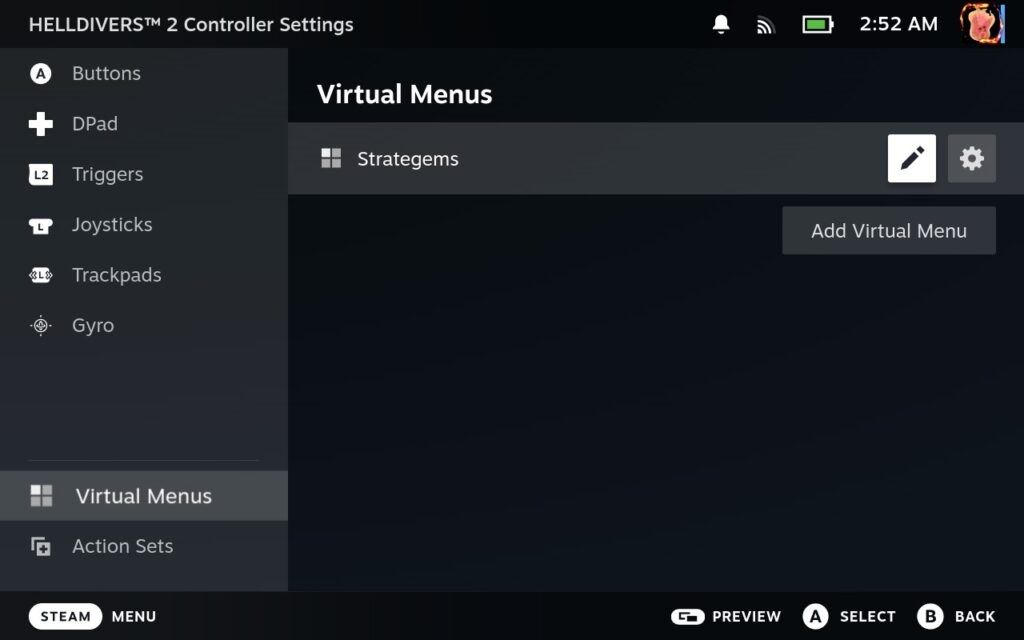Click the A SELECT footer hint

849,616
